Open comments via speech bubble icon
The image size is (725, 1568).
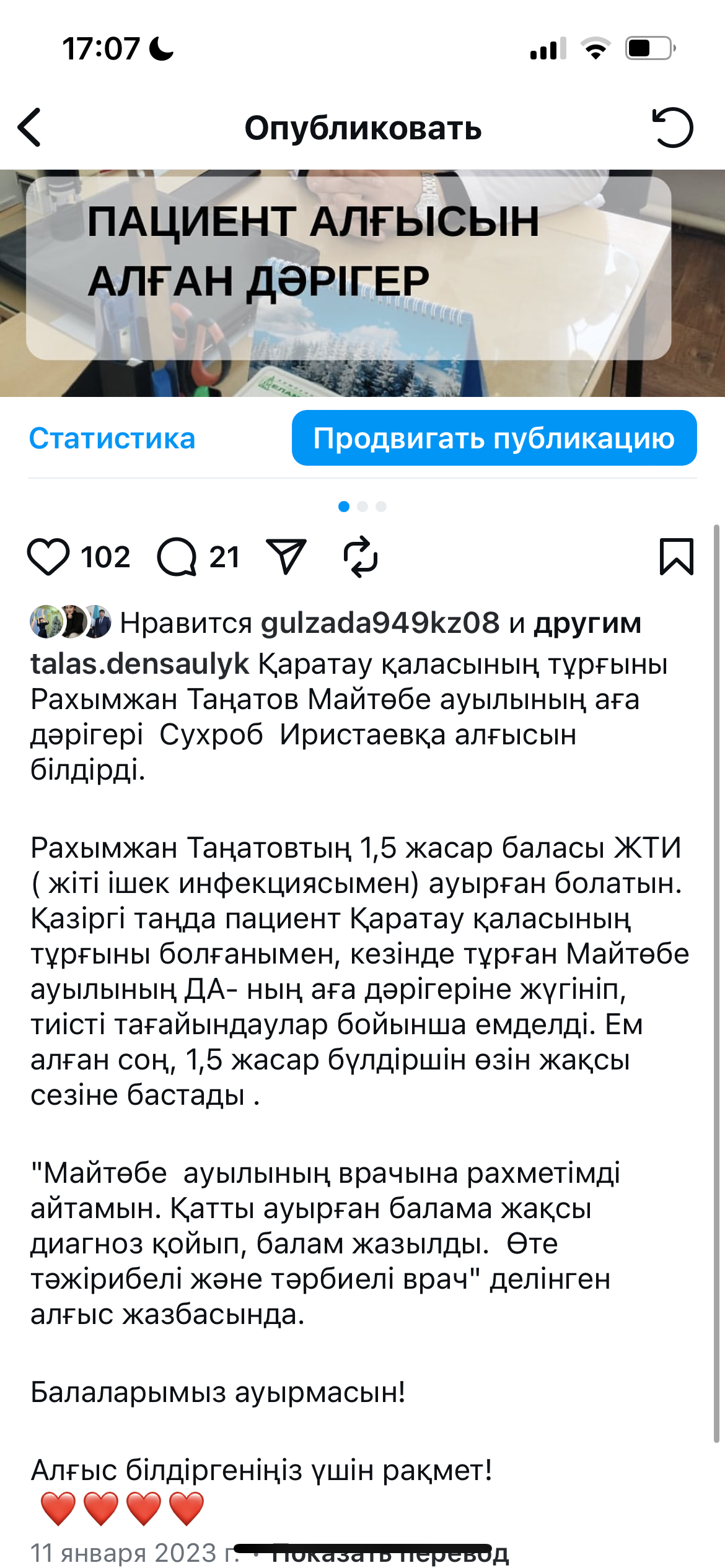(177, 557)
